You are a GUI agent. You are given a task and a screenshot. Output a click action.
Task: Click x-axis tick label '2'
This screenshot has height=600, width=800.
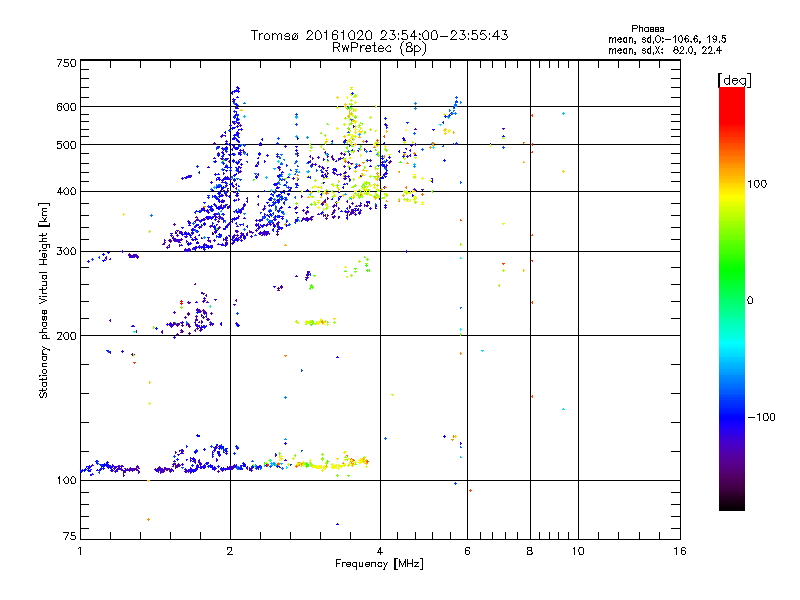pyautogui.click(x=230, y=551)
